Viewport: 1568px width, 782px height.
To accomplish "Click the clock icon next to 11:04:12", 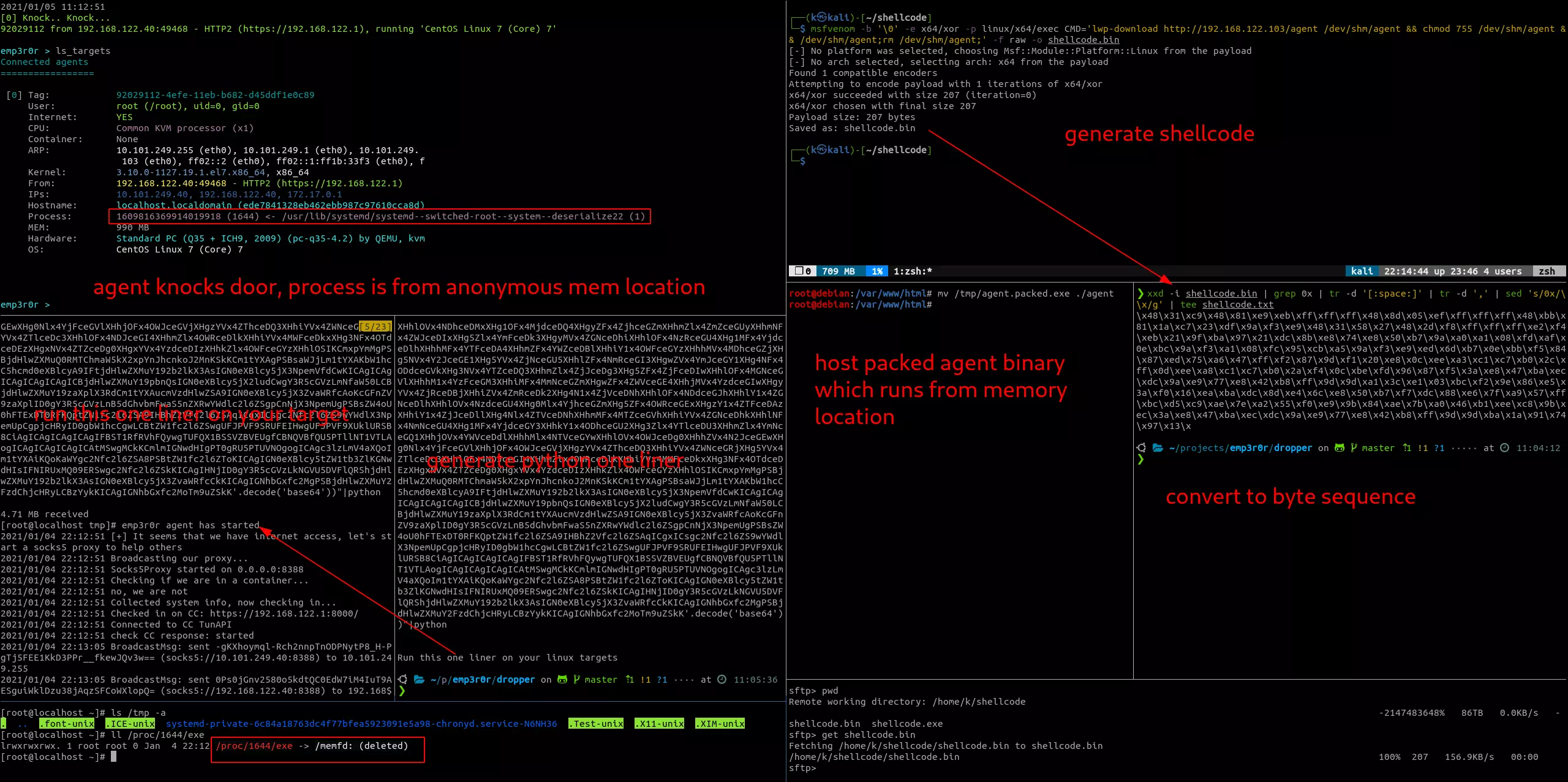I will click(x=1504, y=448).
